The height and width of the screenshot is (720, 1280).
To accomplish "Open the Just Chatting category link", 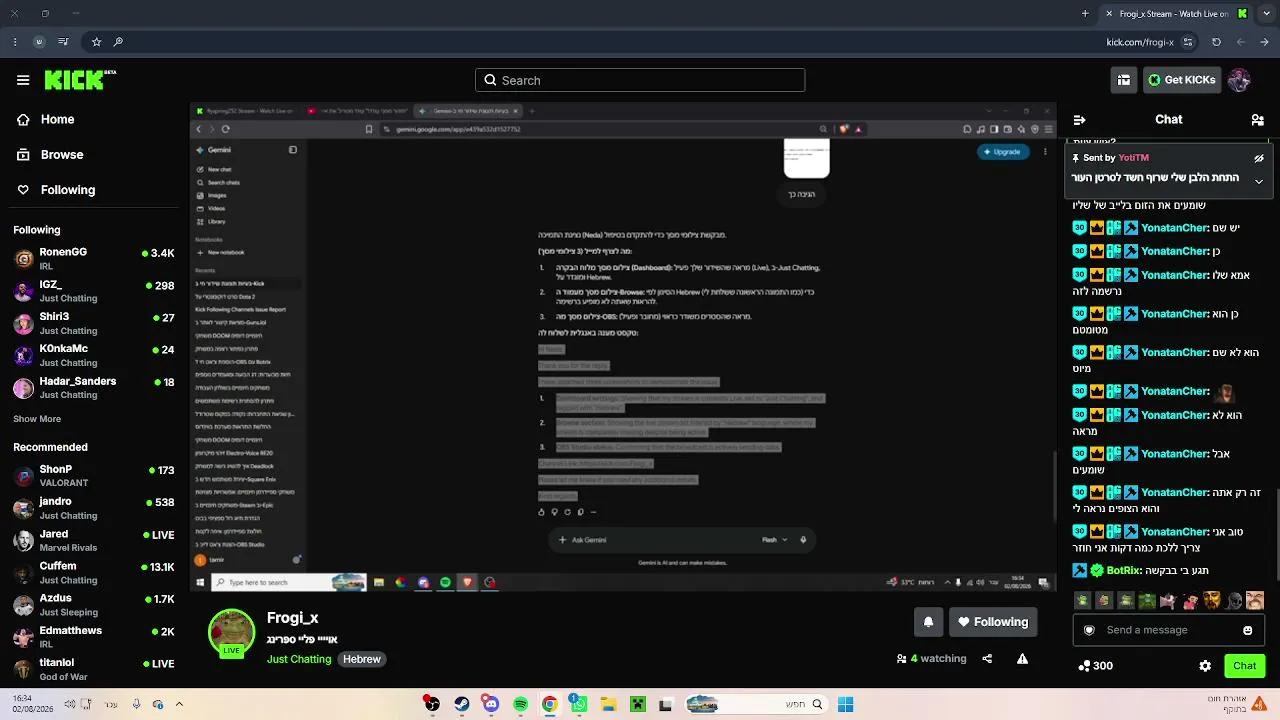I will coord(298,659).
